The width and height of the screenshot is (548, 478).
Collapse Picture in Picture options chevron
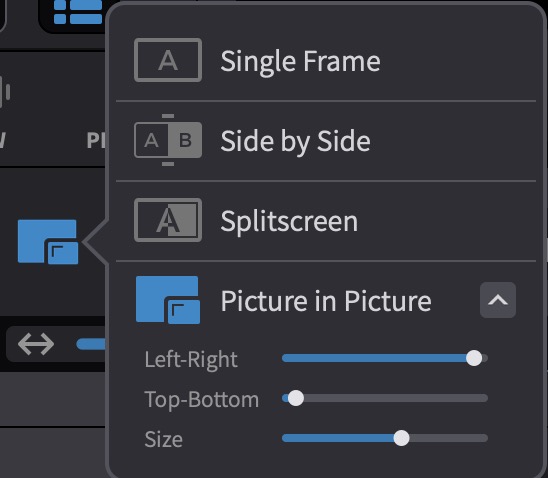pyautogui.click(x=498, y=300)
